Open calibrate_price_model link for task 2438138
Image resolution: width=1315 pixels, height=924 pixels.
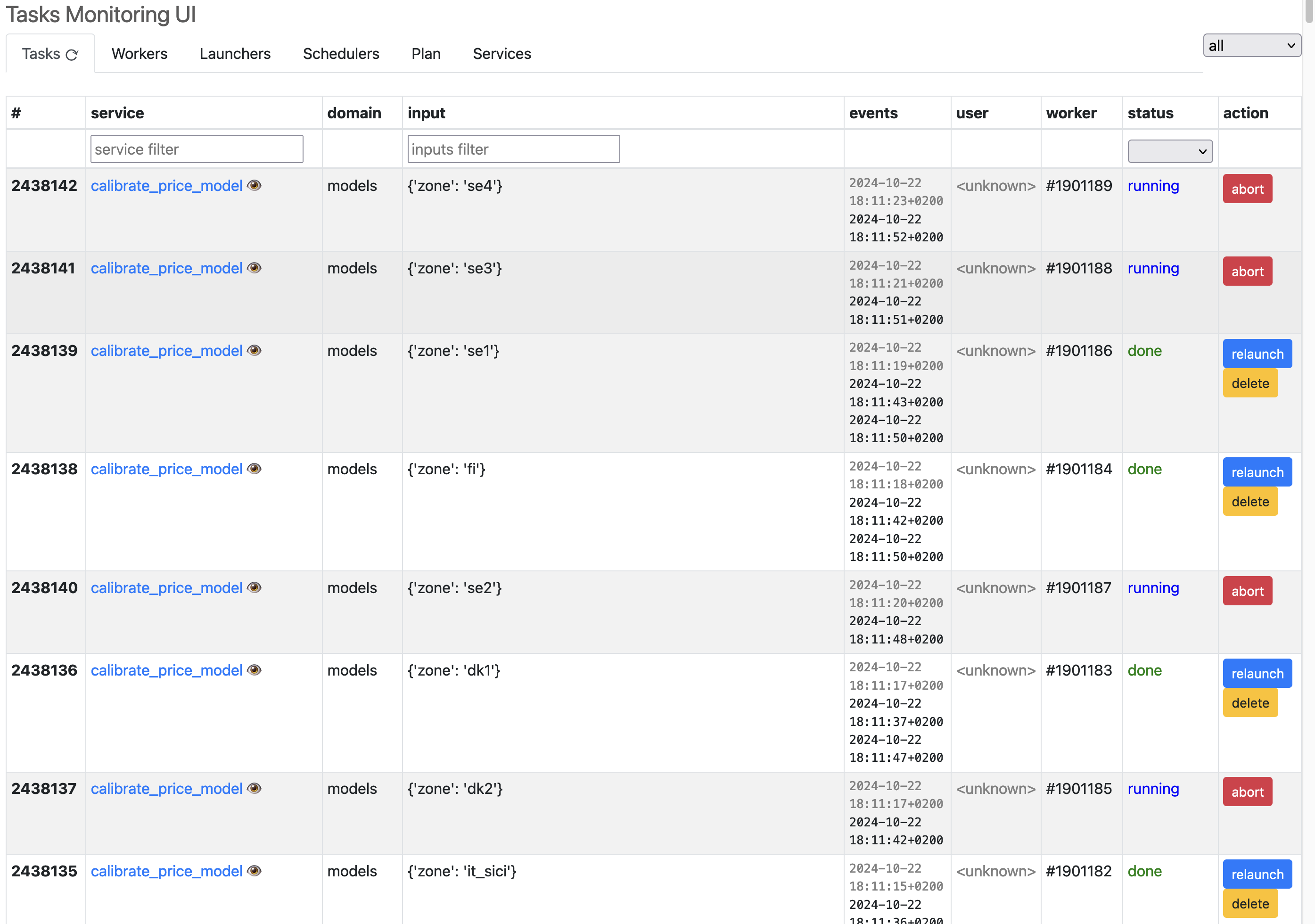pos(167,469)
